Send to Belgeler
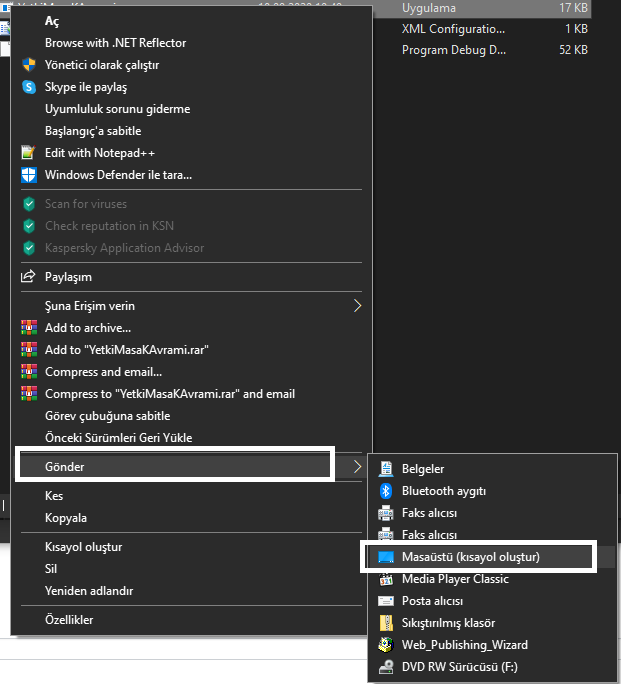 423,469
